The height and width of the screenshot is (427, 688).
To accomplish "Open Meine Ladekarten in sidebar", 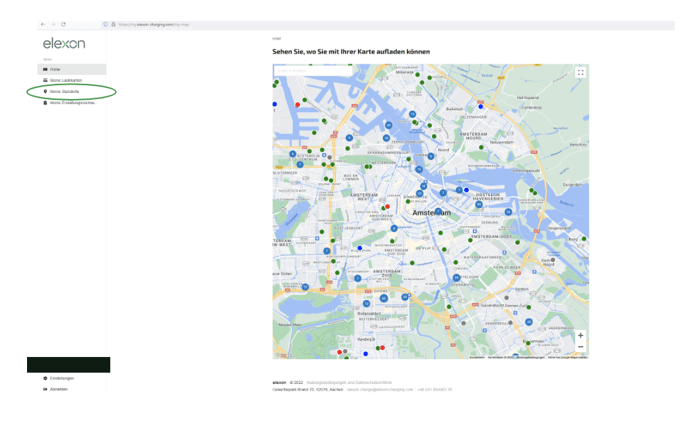I will 72,80.
